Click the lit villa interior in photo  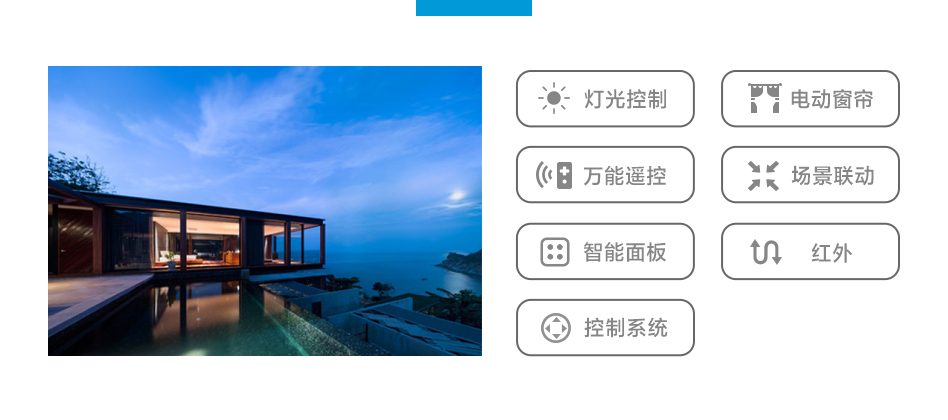pos(213,242)
